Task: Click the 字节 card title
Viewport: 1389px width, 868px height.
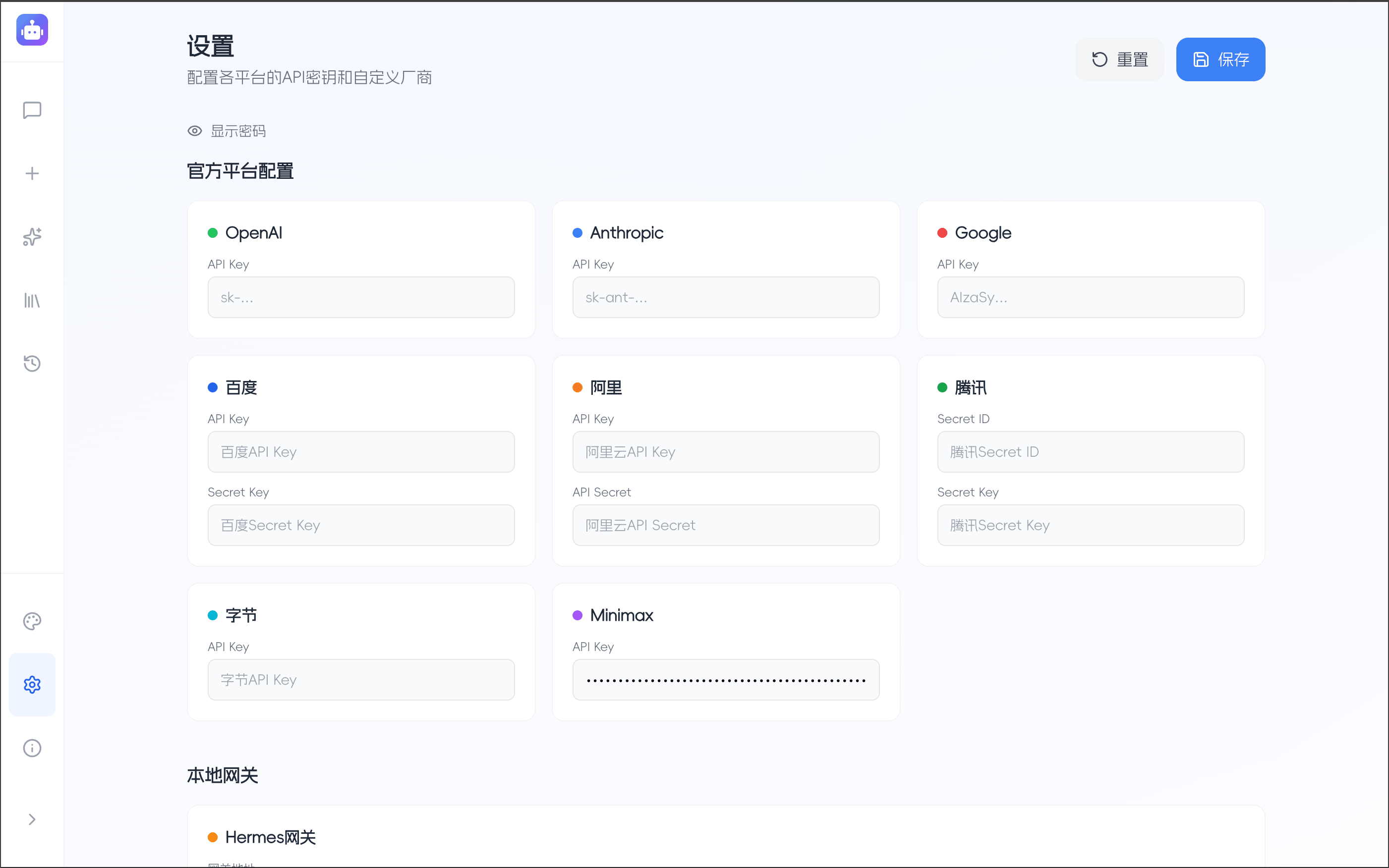Action: [x=241, y=615]
